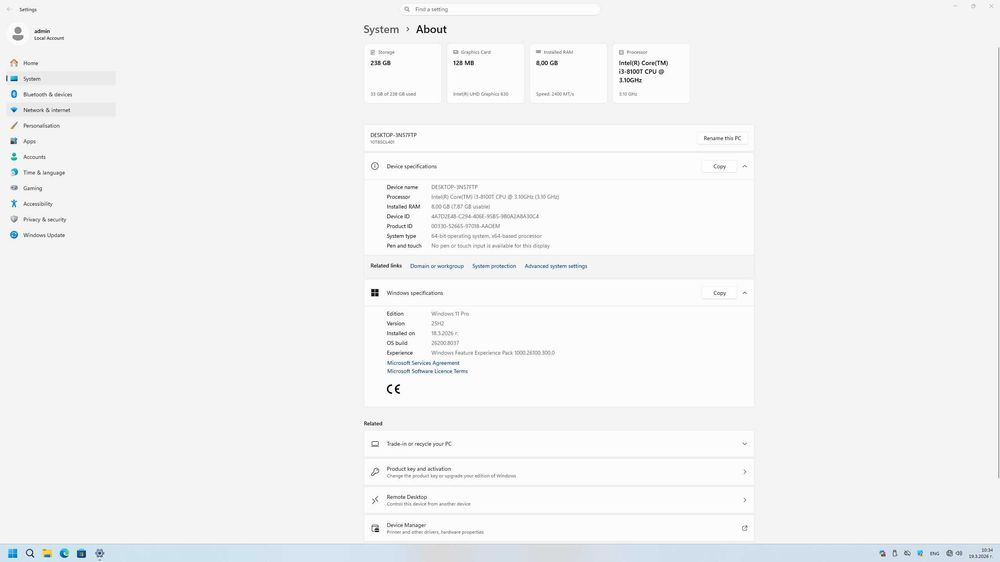Open Apps settings
1000x562 pixels.
pos(61,141)
